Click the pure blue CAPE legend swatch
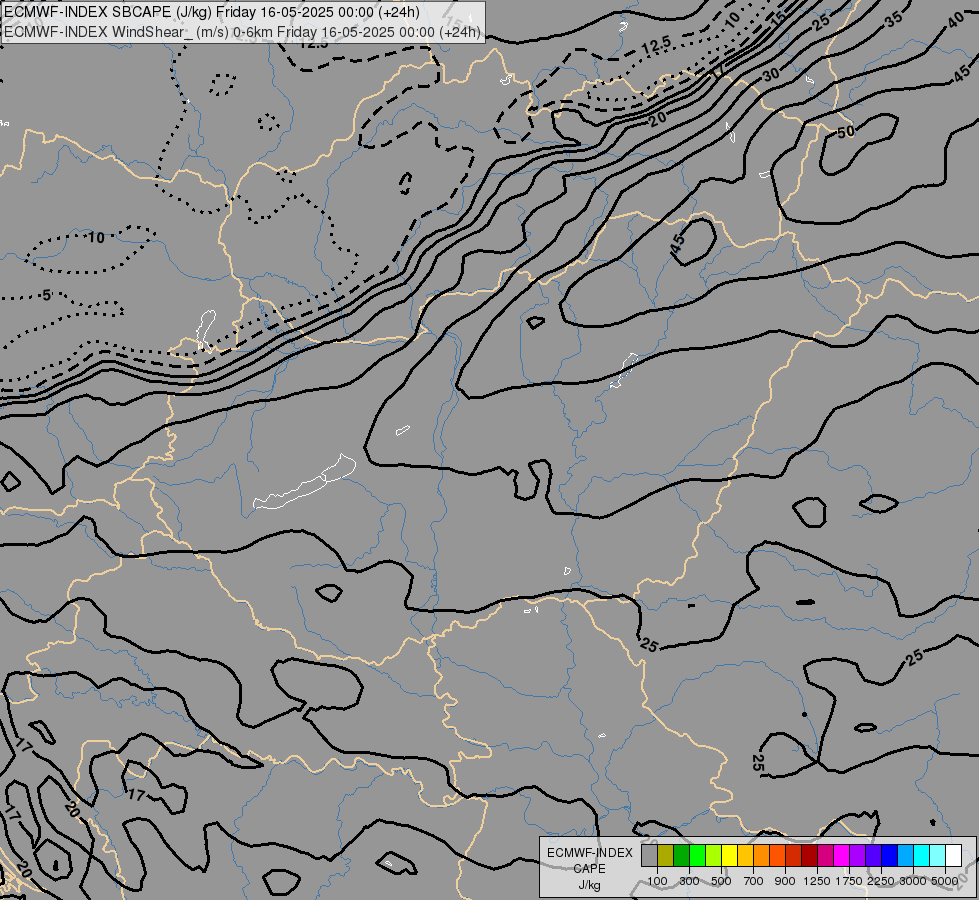The image size is (979, 900). click(x=889, y=855)
